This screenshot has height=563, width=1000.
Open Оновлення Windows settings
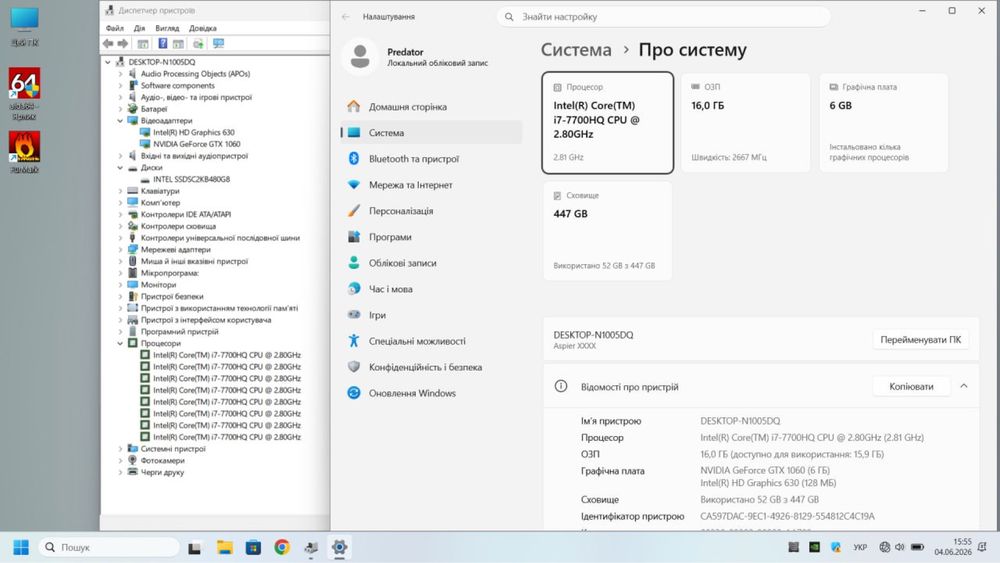(430, 393)
